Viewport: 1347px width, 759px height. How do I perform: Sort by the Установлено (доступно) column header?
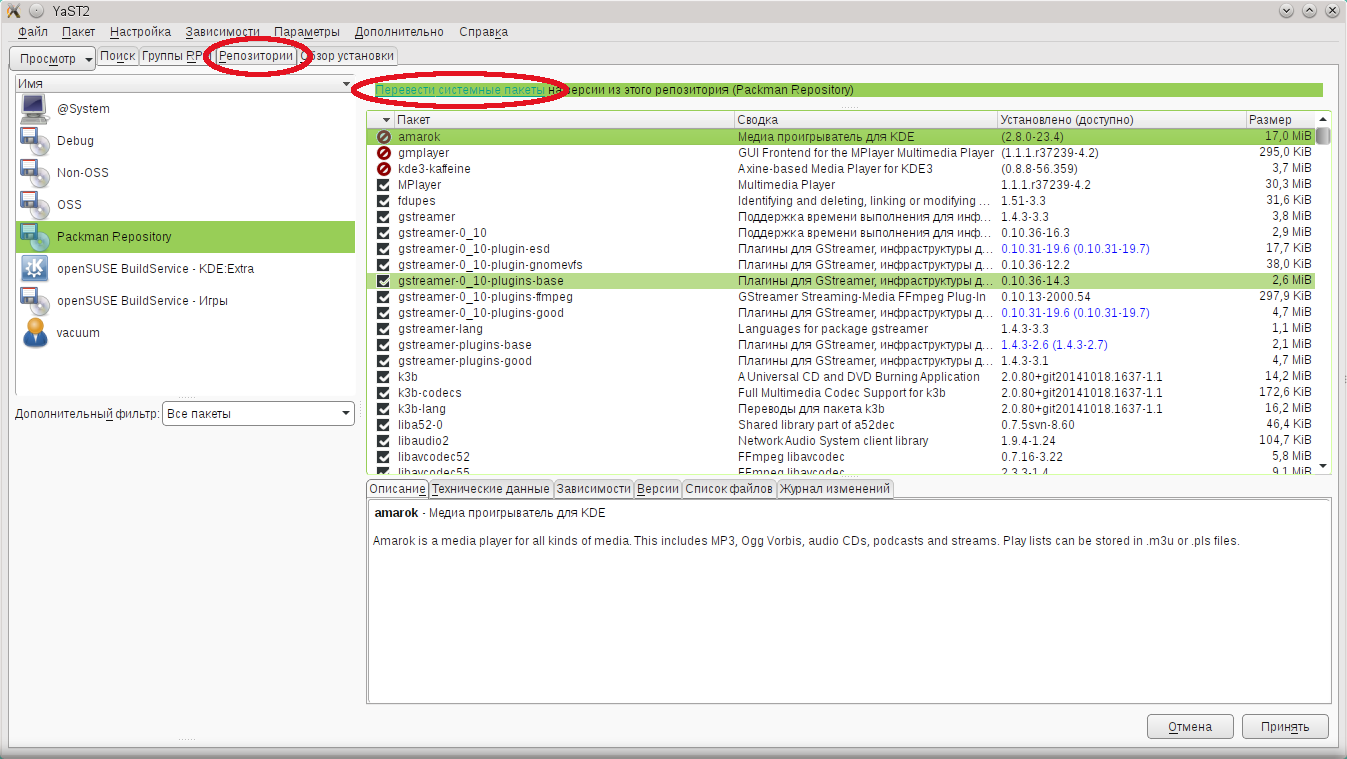(x=1122, y=120)
